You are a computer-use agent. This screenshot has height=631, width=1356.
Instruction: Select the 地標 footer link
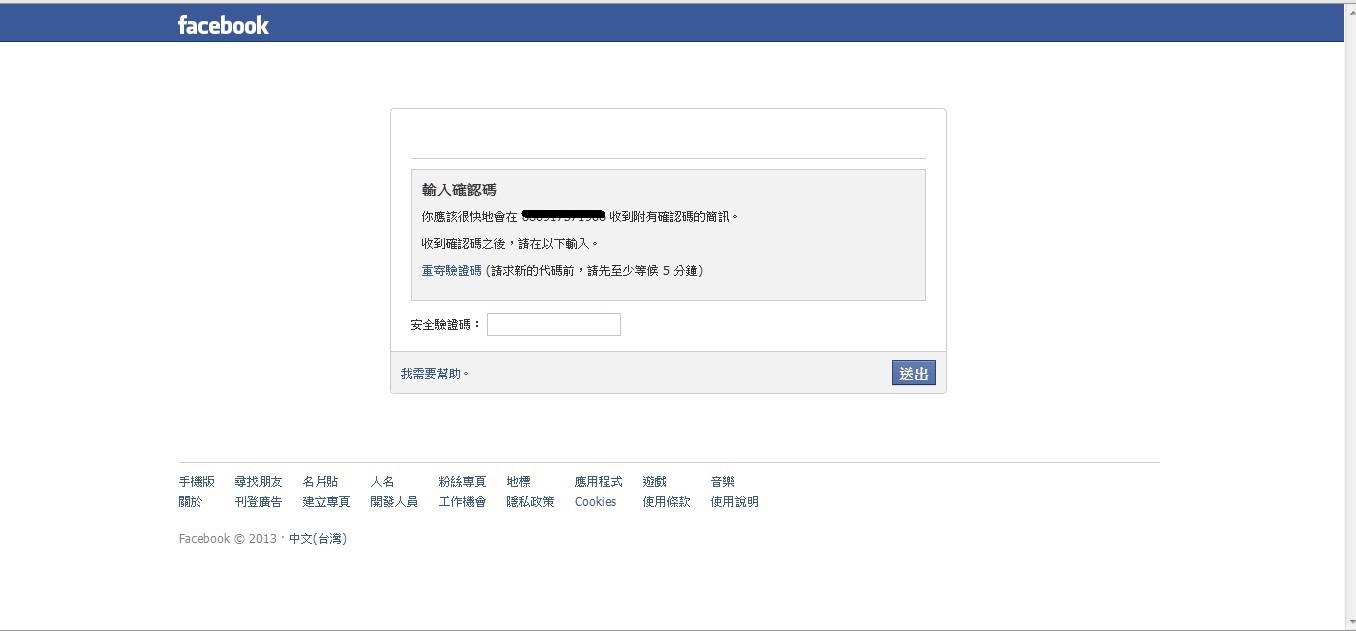518,482
